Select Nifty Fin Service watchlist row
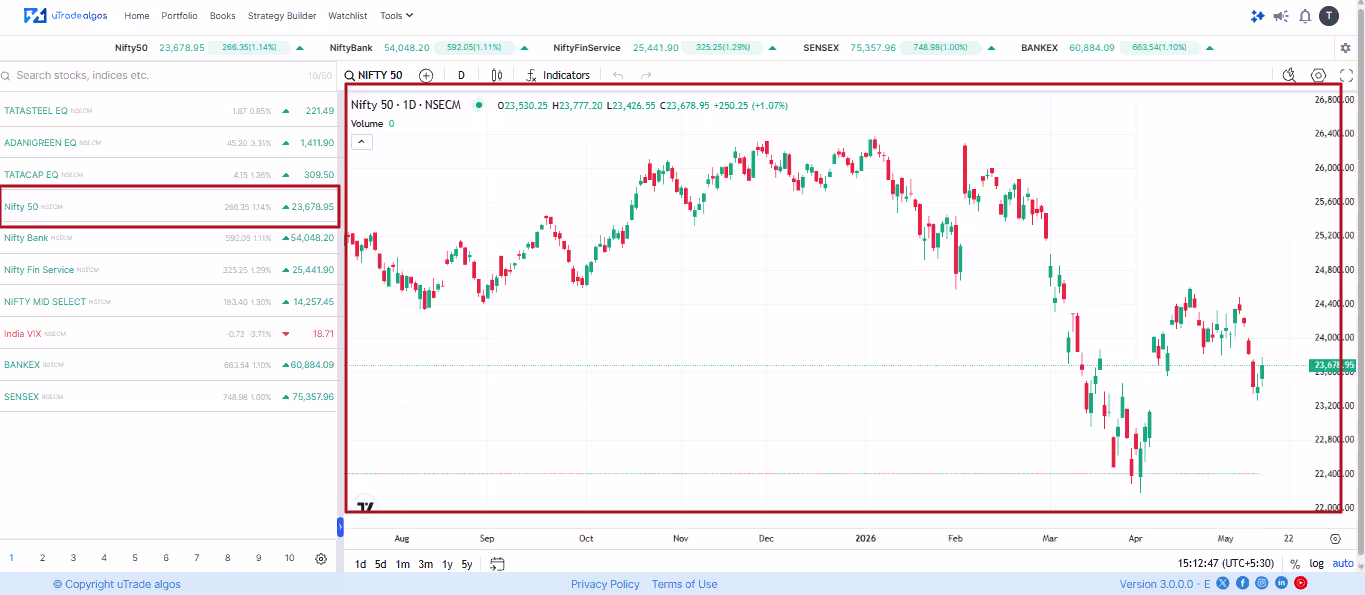Image resolution: width=1365 pixels, height=595 pixels. (169, 270)
